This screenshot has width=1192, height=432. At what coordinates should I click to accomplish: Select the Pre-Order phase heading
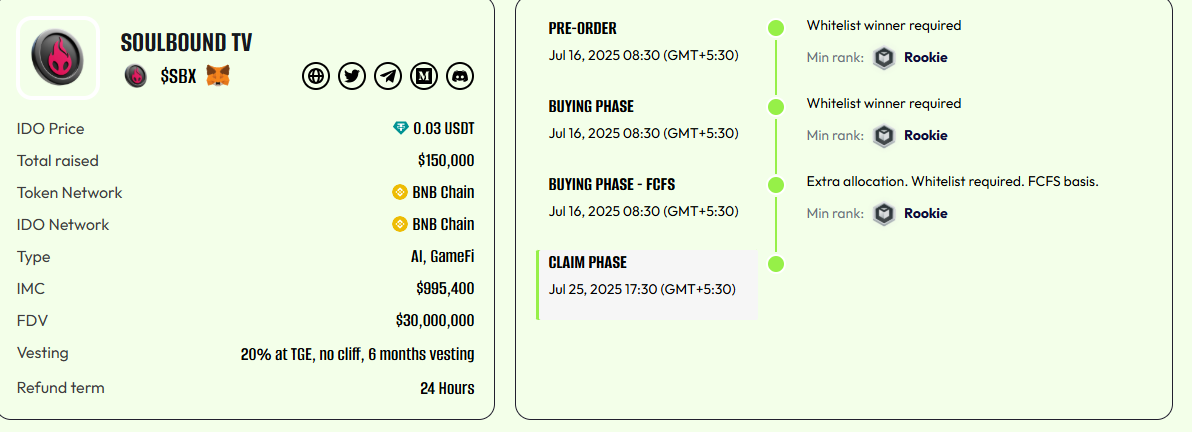(x=583, y=28)
